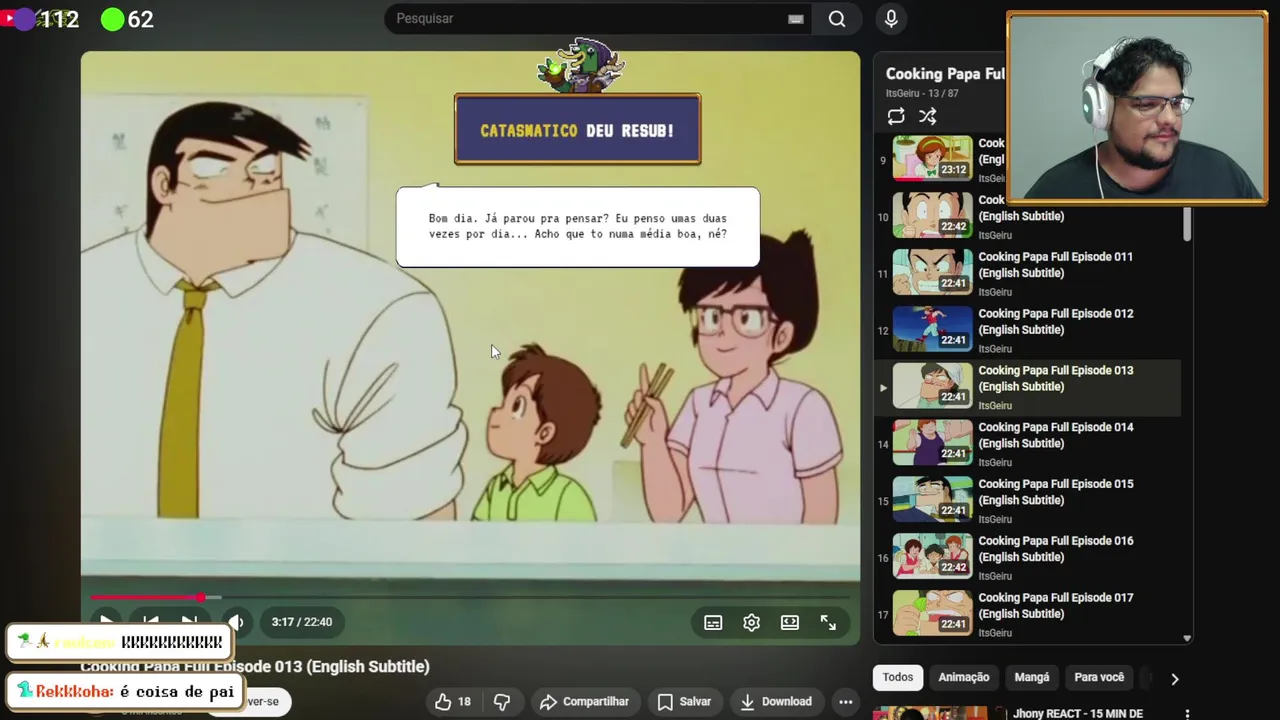
Task: Open Episode 016 thumbnail
Action: 932,557
